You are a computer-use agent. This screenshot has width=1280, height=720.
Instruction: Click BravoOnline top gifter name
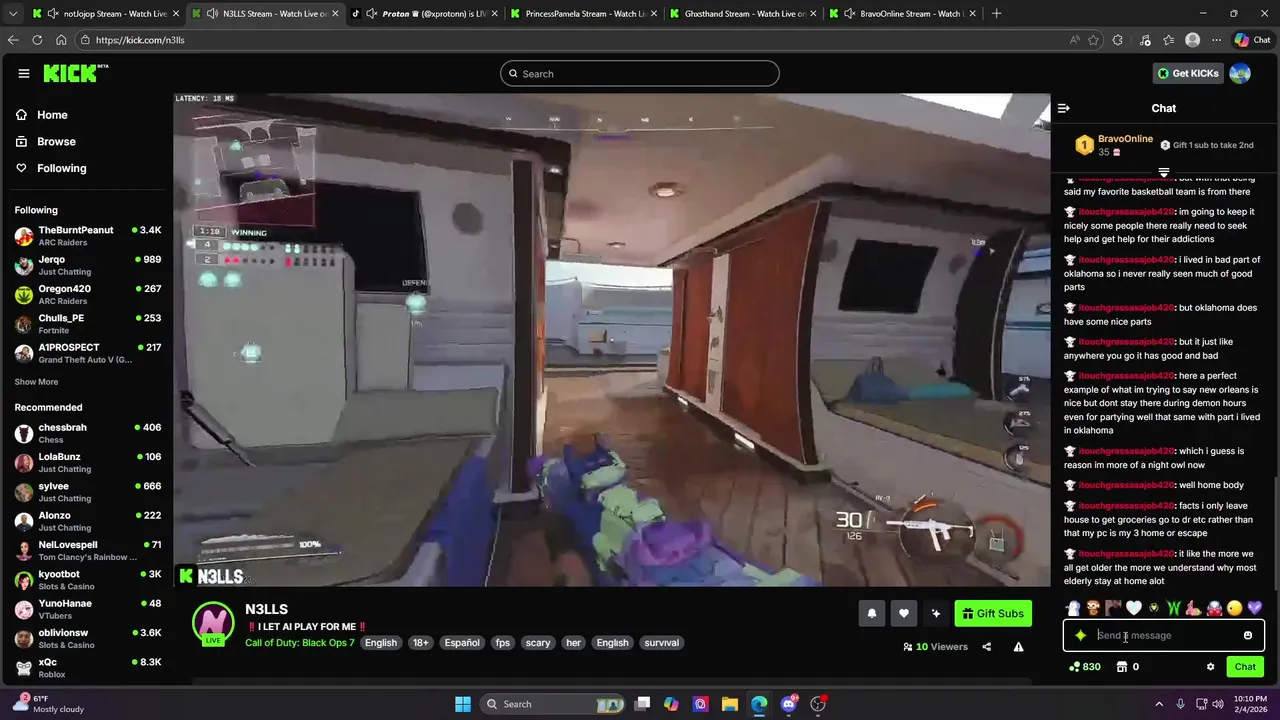coord(1125,139)
